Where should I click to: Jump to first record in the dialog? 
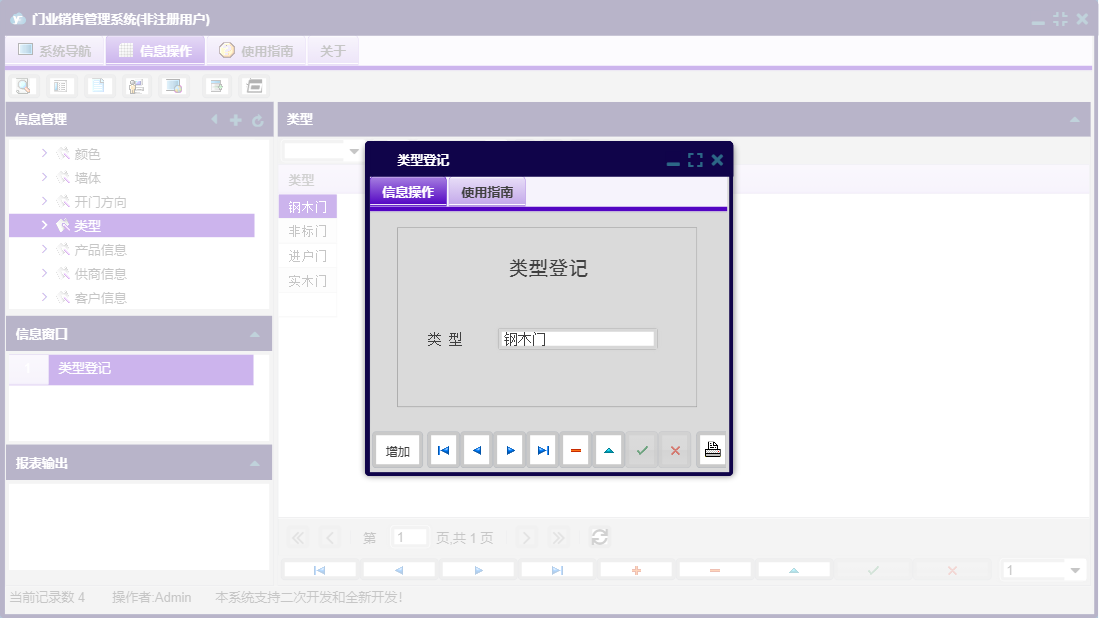tap(443, 449)
